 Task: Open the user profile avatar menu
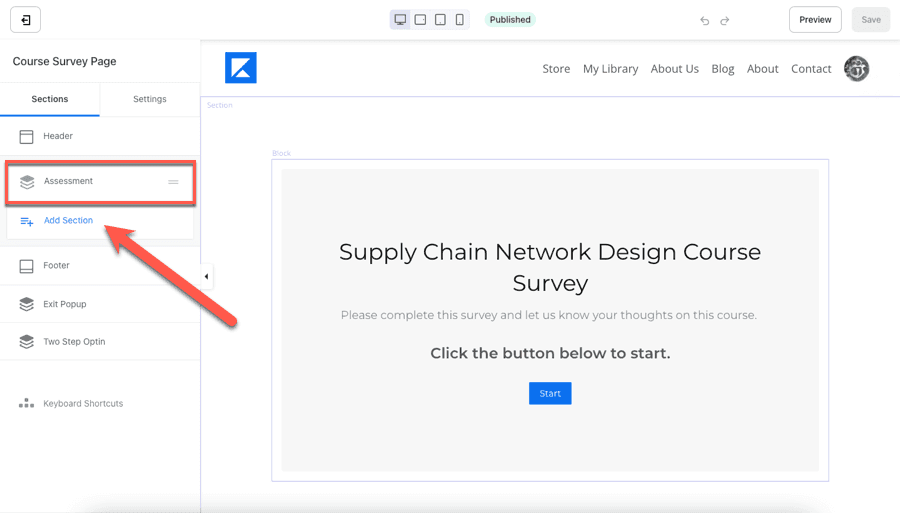point(856,68)
